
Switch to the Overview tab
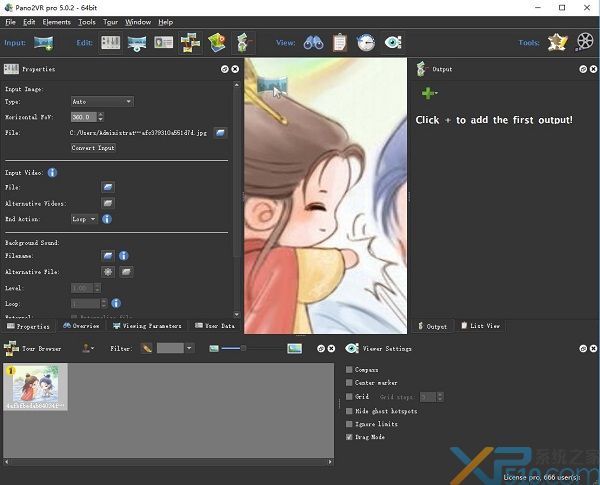click(81, 326)
